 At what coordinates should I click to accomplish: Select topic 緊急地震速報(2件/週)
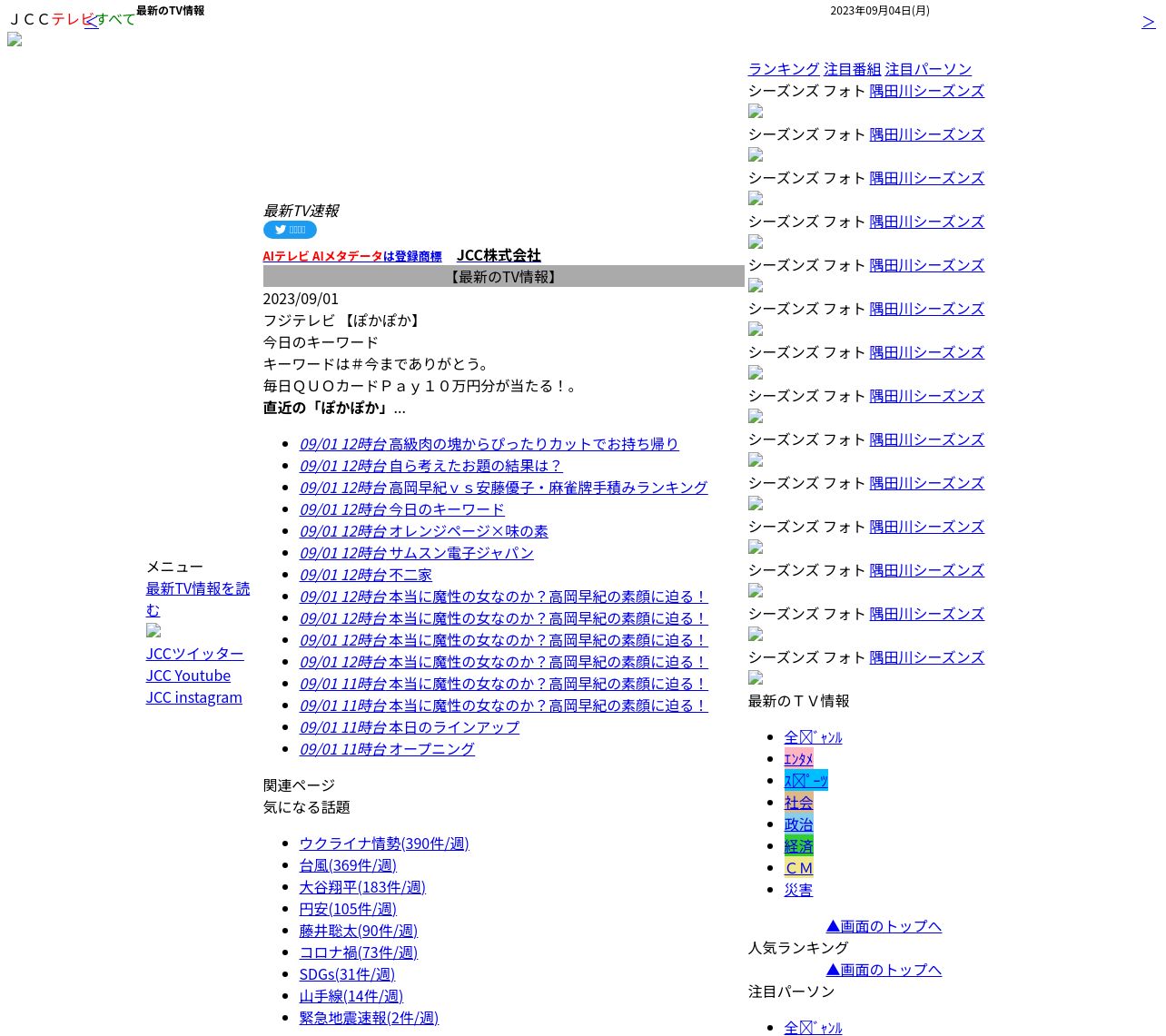[x=369, y=1018]
